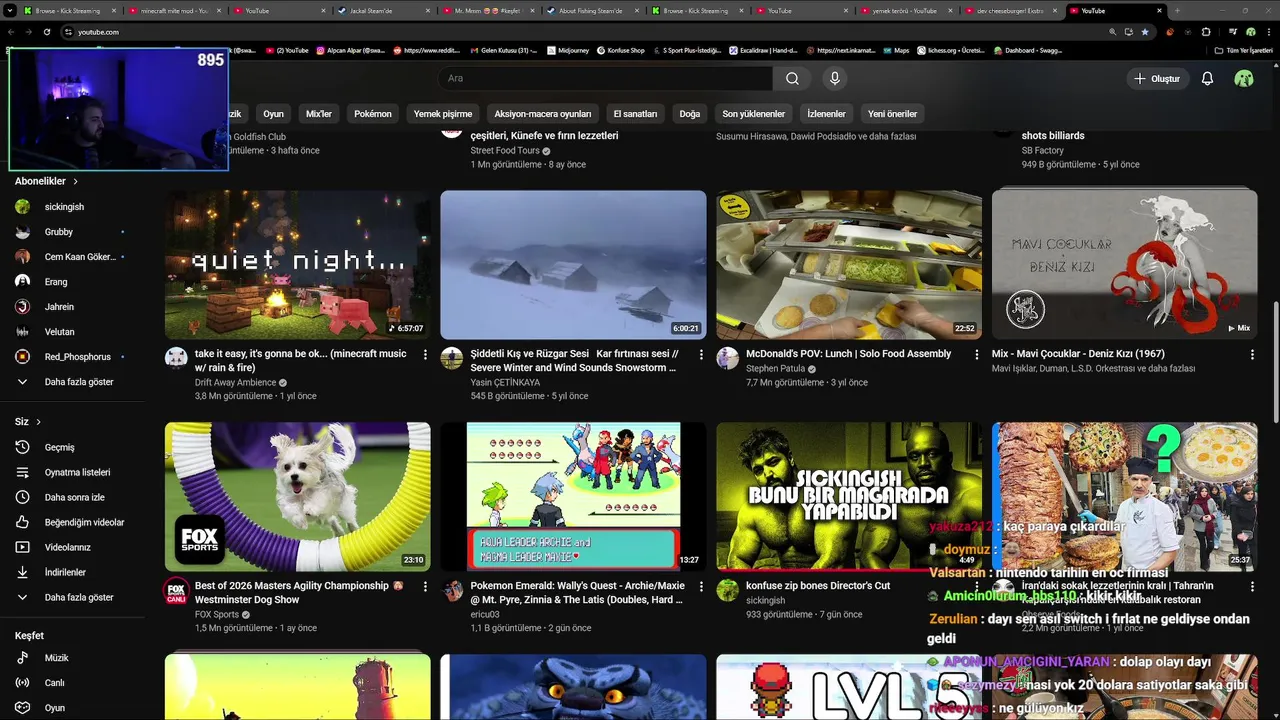Select the Doğa chip
1280x720 pixels.
coord(690,114)
